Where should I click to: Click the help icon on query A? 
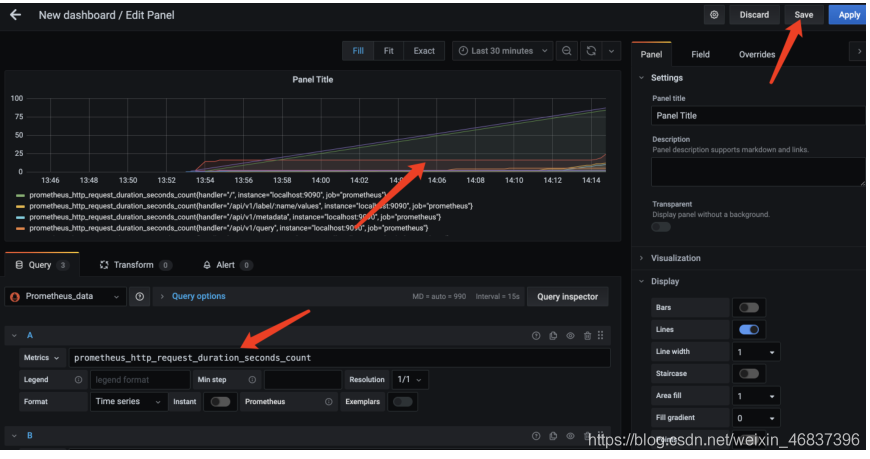pos(536,336)
